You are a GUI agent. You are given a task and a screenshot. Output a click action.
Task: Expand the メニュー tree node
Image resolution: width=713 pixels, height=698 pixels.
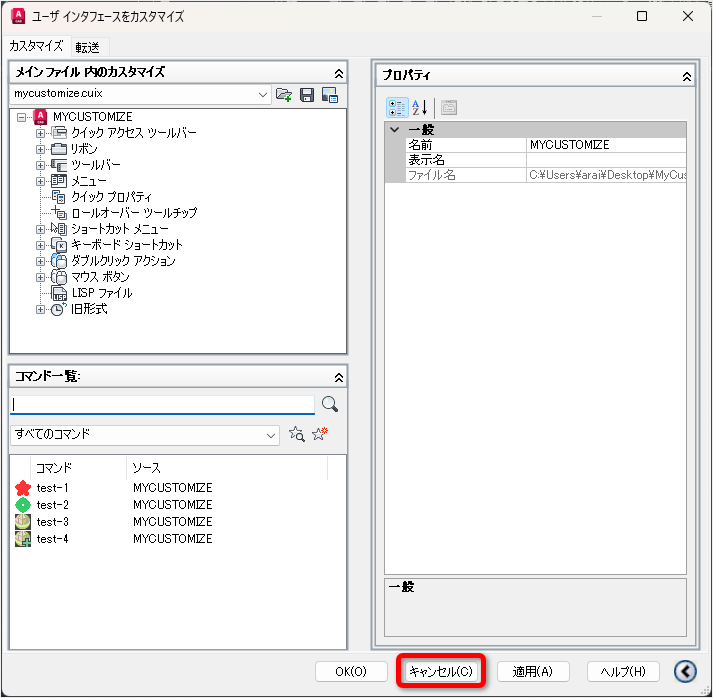[x=40, y=181]
